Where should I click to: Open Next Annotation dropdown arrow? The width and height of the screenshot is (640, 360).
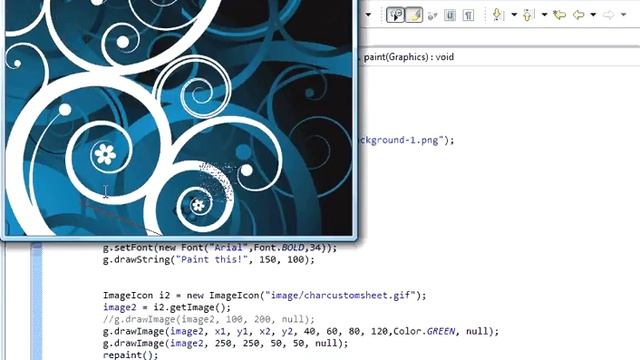coord(514,15)
